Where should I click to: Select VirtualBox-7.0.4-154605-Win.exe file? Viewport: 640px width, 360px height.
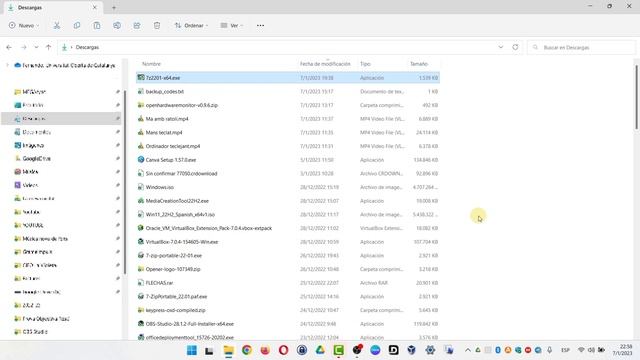(x=288, y=242)
